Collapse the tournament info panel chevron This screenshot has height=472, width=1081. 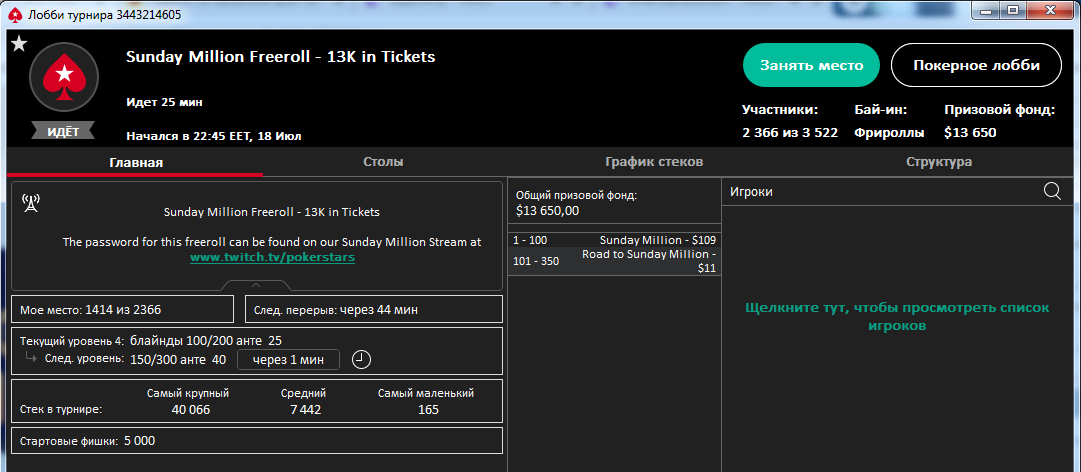(x=256, y=285)
